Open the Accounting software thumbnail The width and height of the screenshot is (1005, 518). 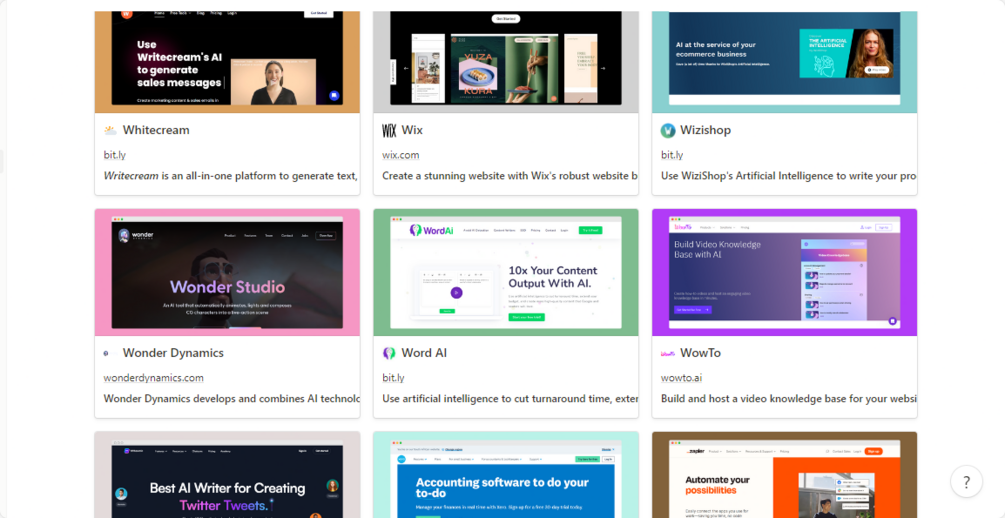[x=506, y=474]
